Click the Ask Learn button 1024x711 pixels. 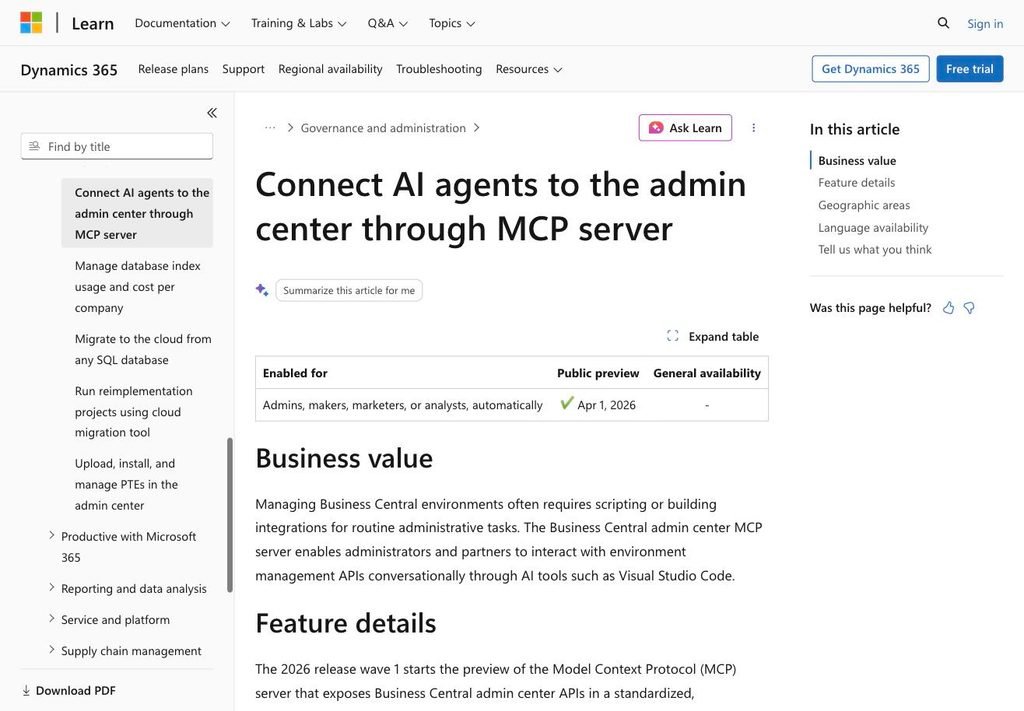(685, 128)
